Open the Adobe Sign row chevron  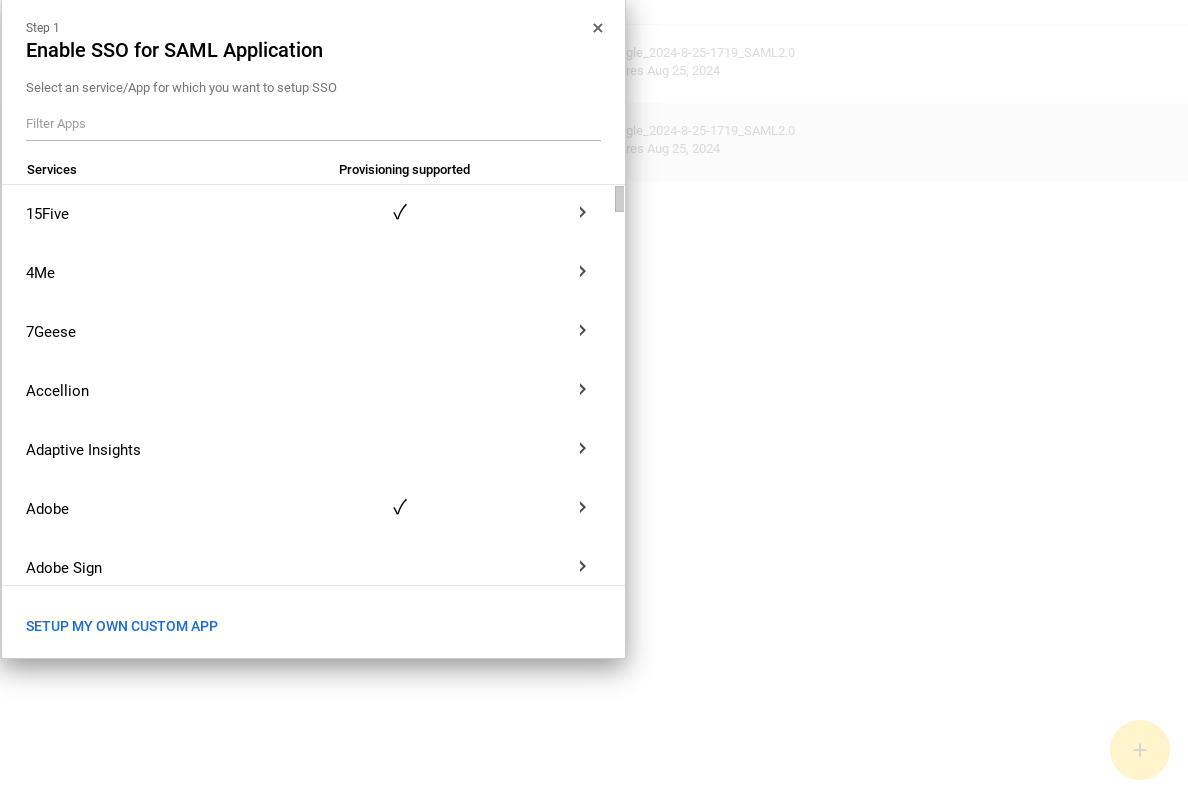583,567
